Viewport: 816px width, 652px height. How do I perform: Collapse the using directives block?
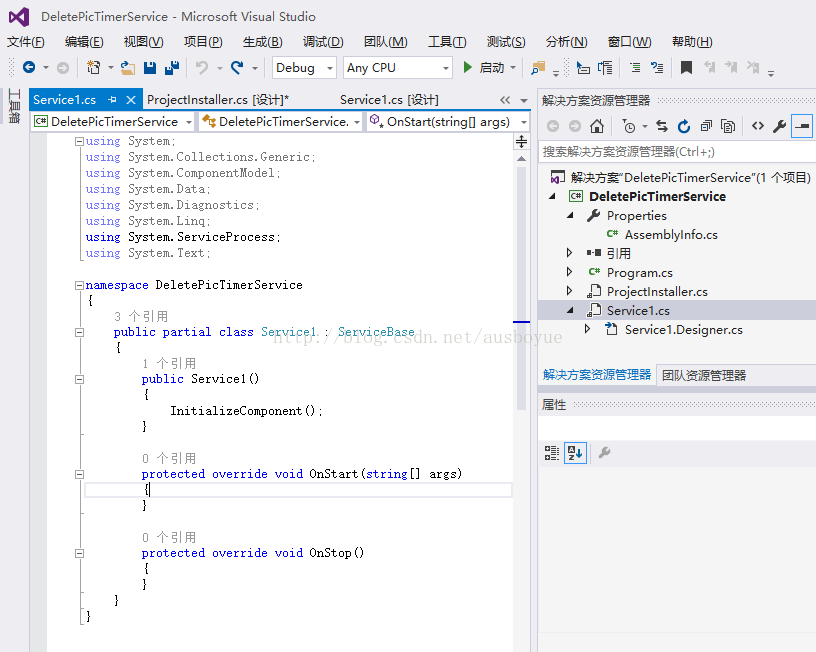(79, 142)
